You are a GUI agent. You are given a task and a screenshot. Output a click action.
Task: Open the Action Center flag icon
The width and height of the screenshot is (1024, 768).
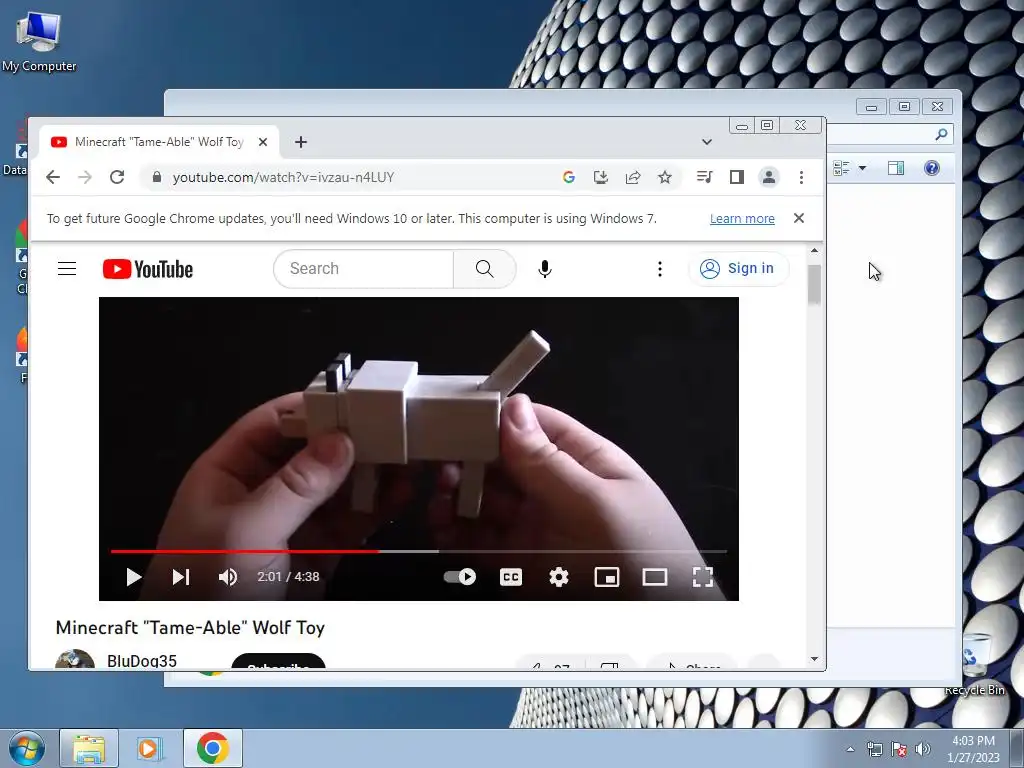click(x=899, y=749)
